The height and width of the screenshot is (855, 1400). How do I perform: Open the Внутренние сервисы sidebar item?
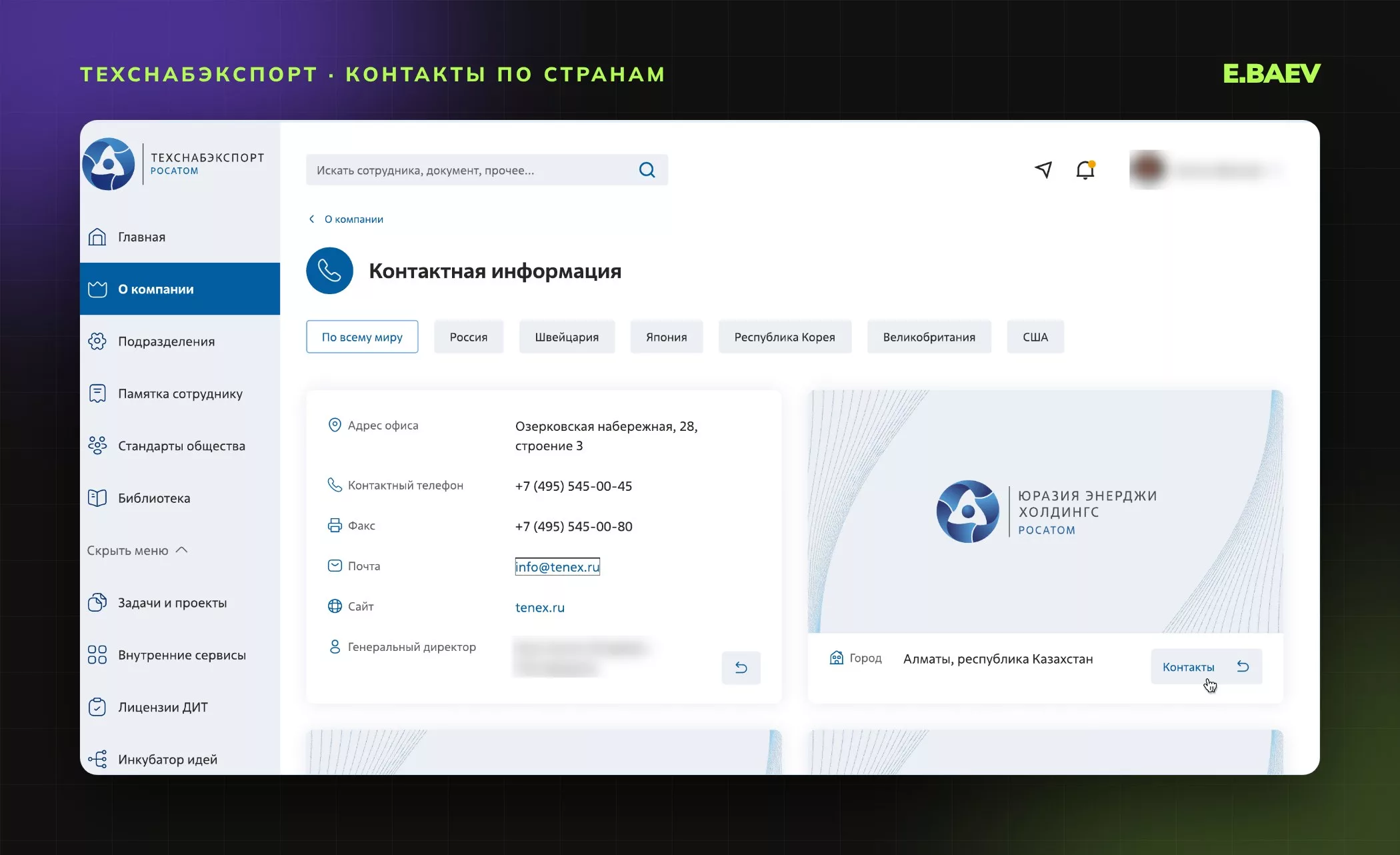pos(180,655)
